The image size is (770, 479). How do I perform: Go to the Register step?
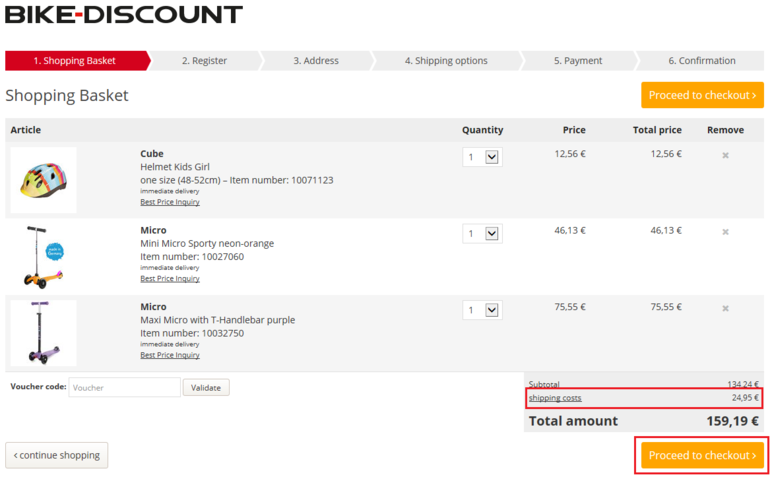coord(204,60)
